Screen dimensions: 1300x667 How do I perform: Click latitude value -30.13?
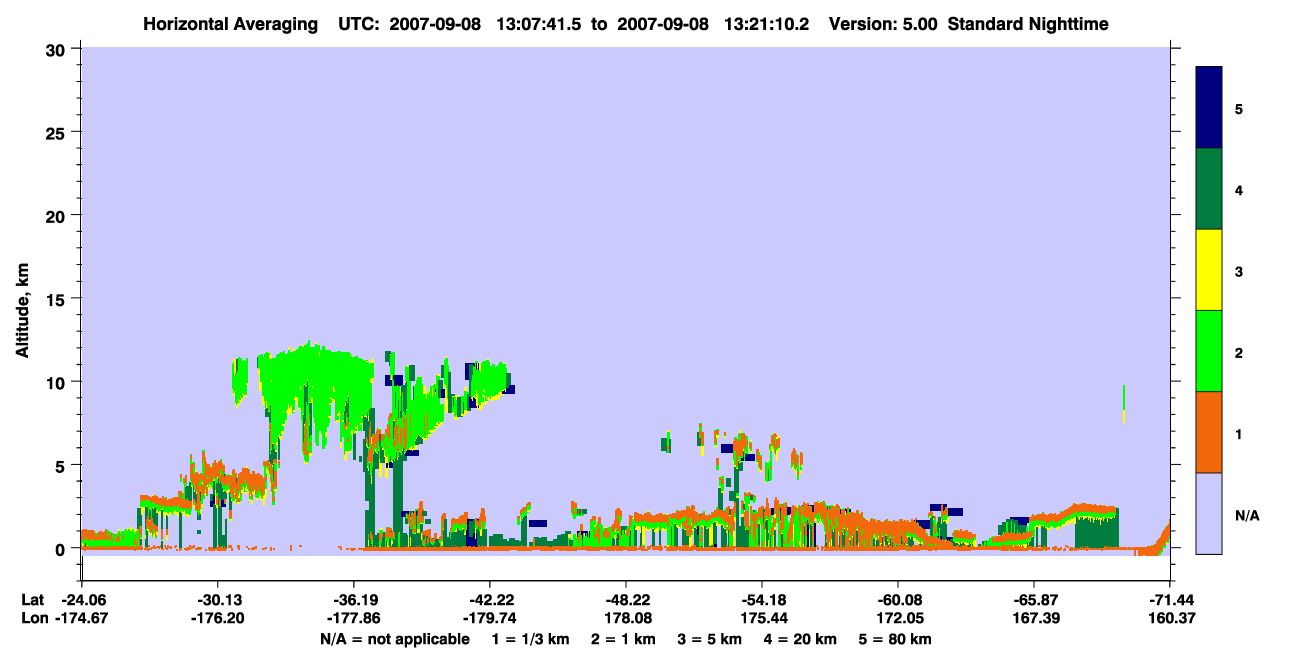click(x=217, y=600)
